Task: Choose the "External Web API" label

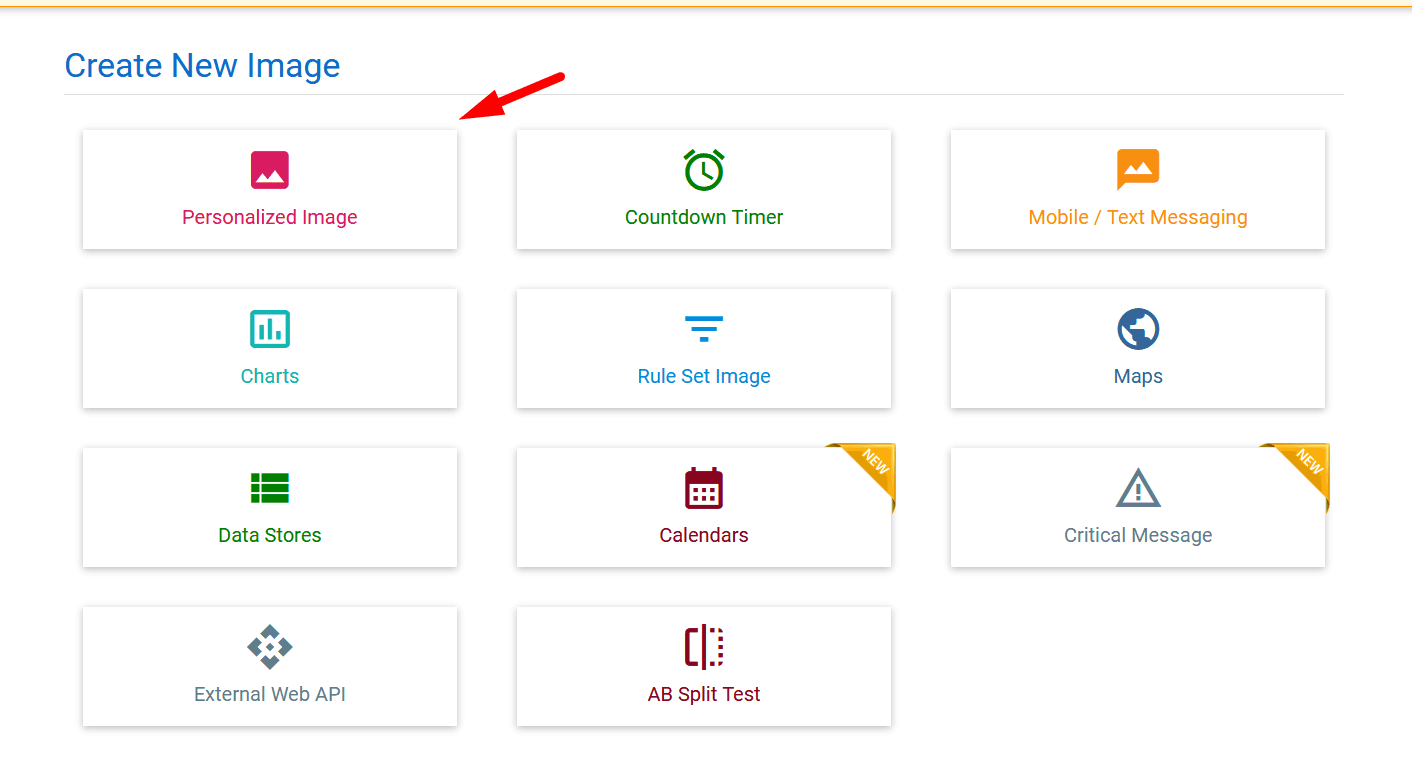Action: (x=269, y=694)
